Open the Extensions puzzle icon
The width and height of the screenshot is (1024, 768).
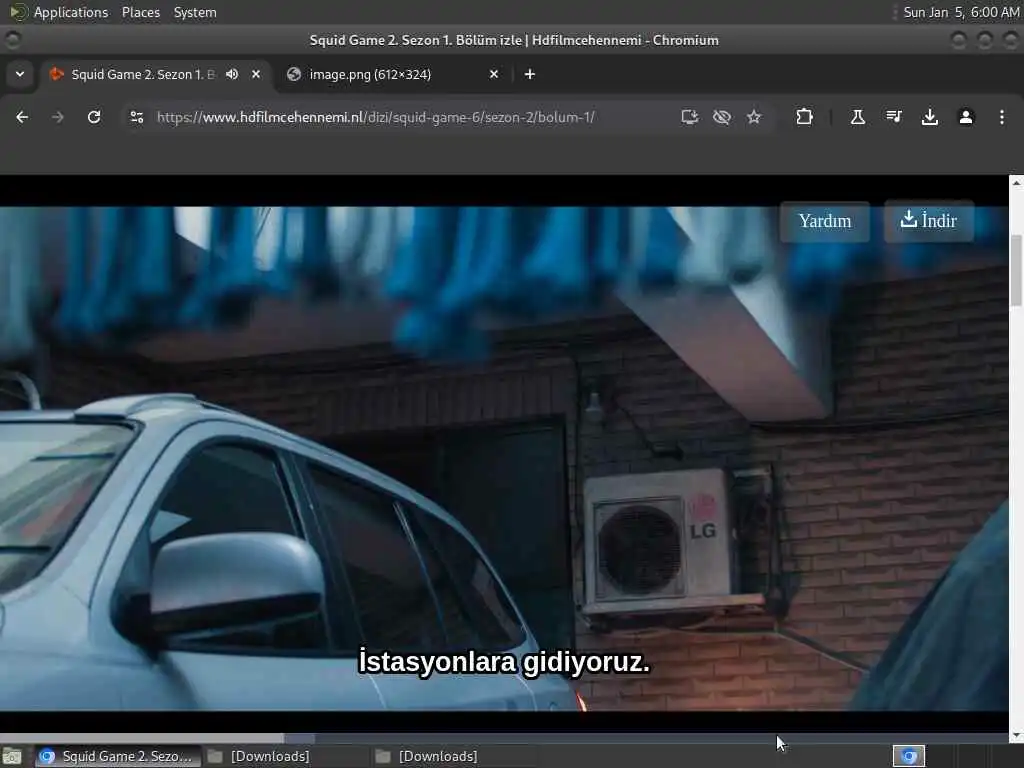coord(805,117)
